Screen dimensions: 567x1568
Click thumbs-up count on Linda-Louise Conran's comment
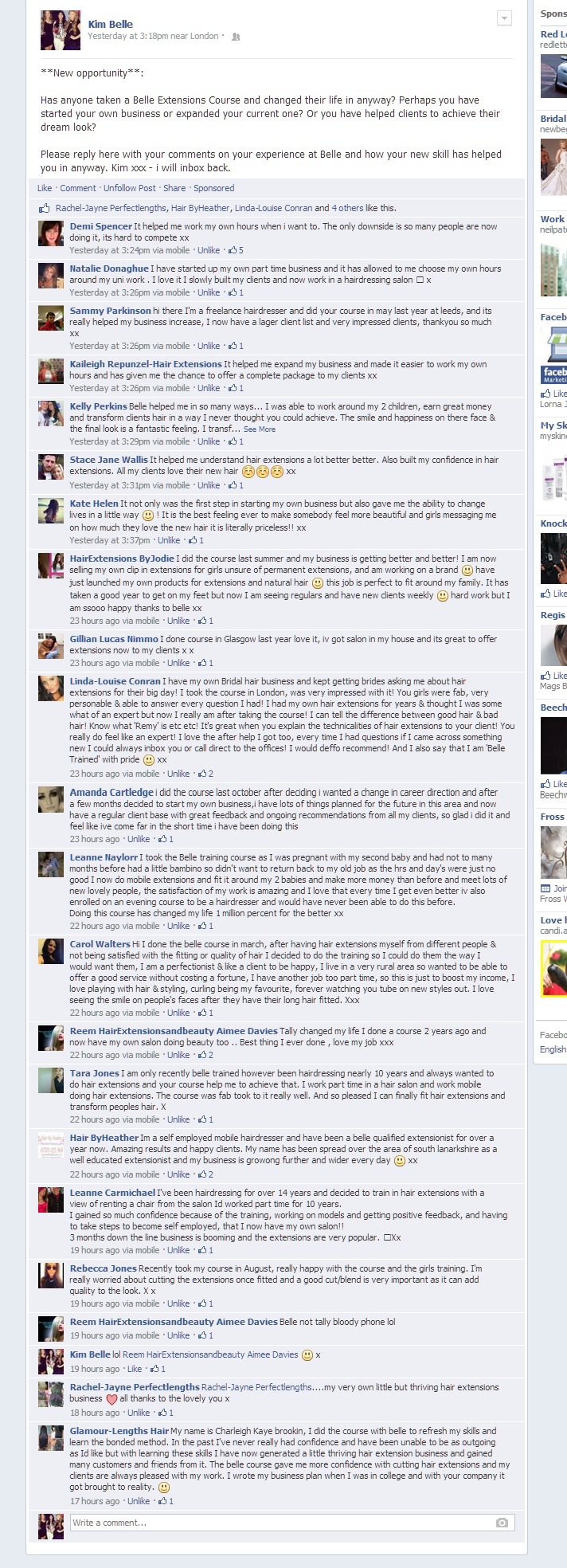click(205, 774)
